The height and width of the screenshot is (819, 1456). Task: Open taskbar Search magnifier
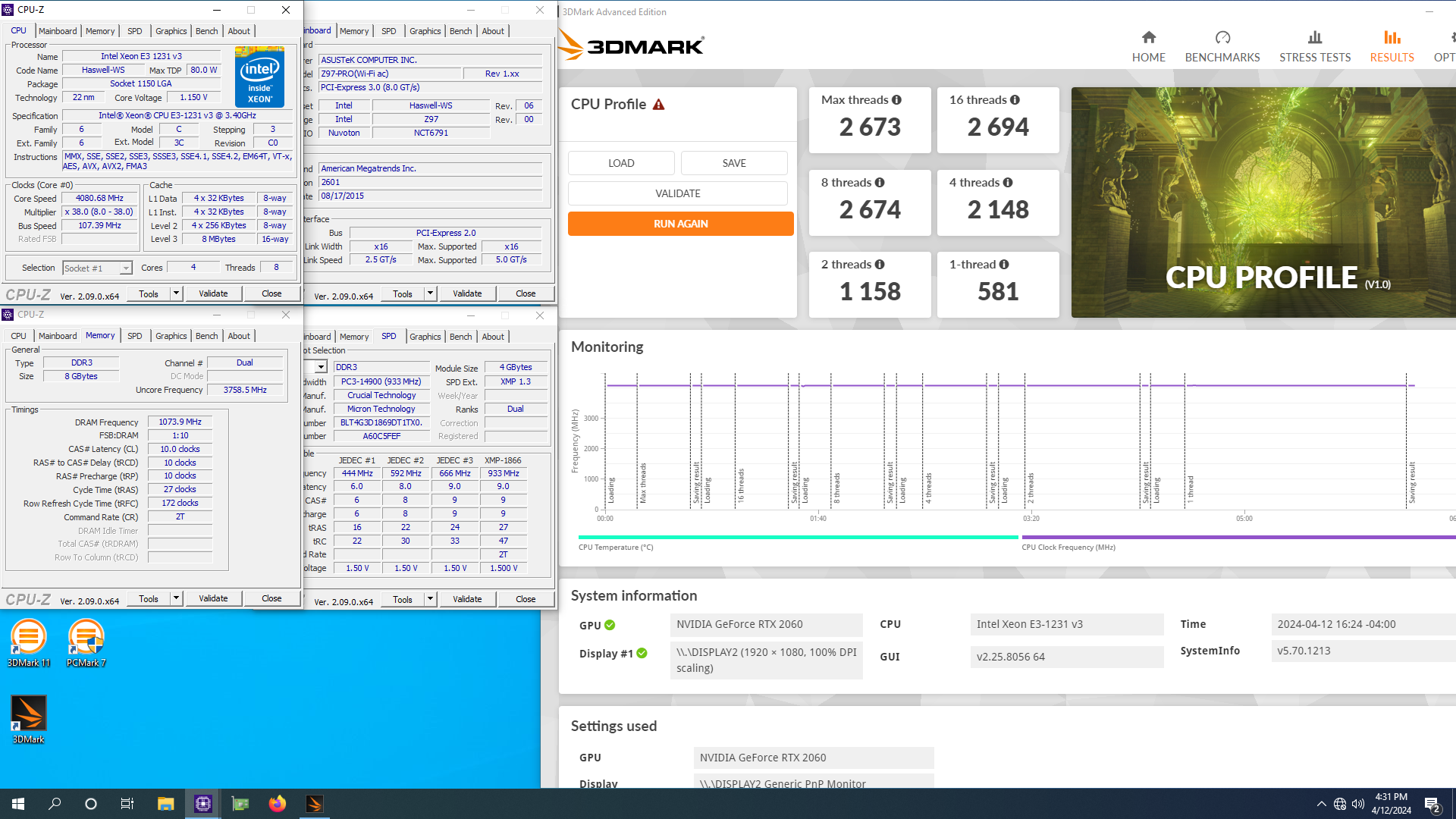55,804
